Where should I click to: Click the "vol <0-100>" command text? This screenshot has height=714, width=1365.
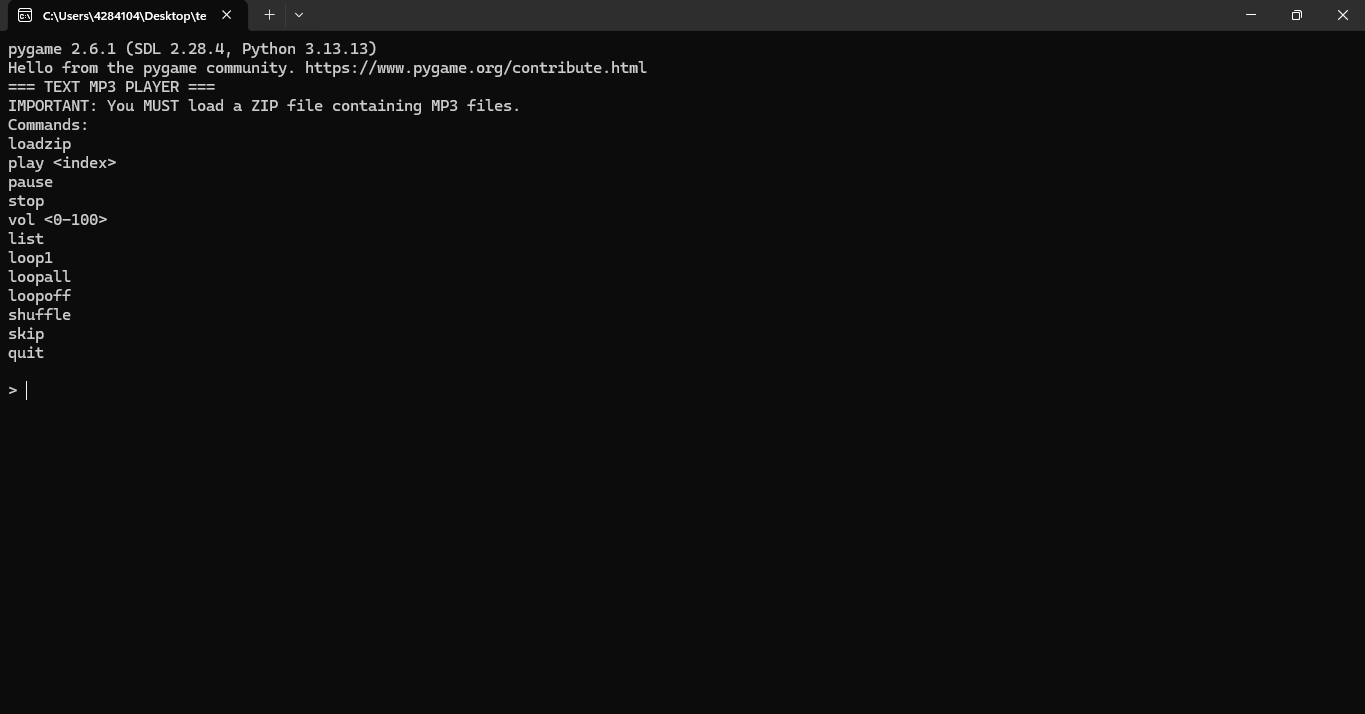pyautogui.click(x=58, y=220)
